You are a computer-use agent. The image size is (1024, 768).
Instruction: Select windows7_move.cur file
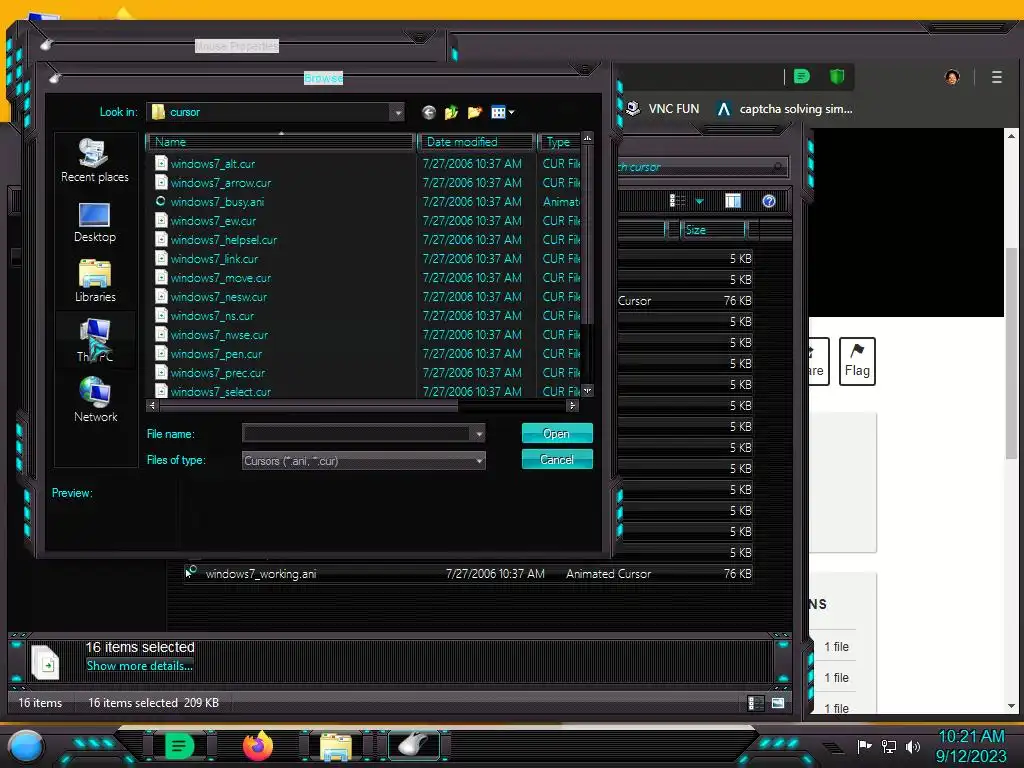(220, 278)
